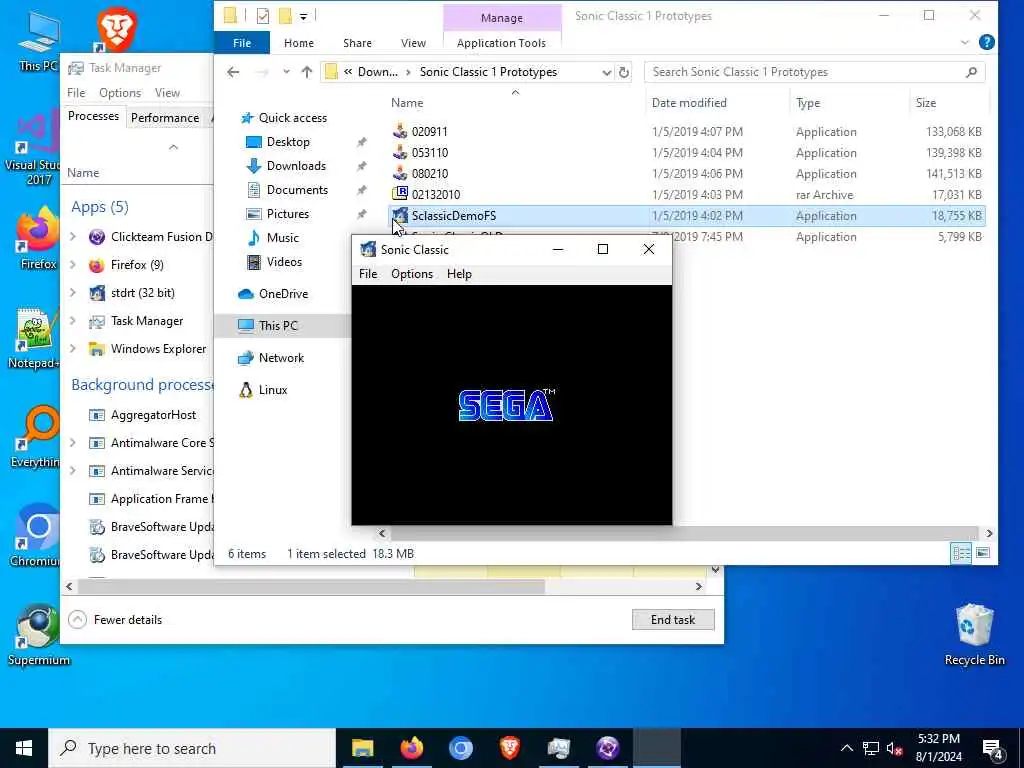Open Brave browser on the desktop
The height and width of the screenshot is (768, 1024).
point(116,29)
